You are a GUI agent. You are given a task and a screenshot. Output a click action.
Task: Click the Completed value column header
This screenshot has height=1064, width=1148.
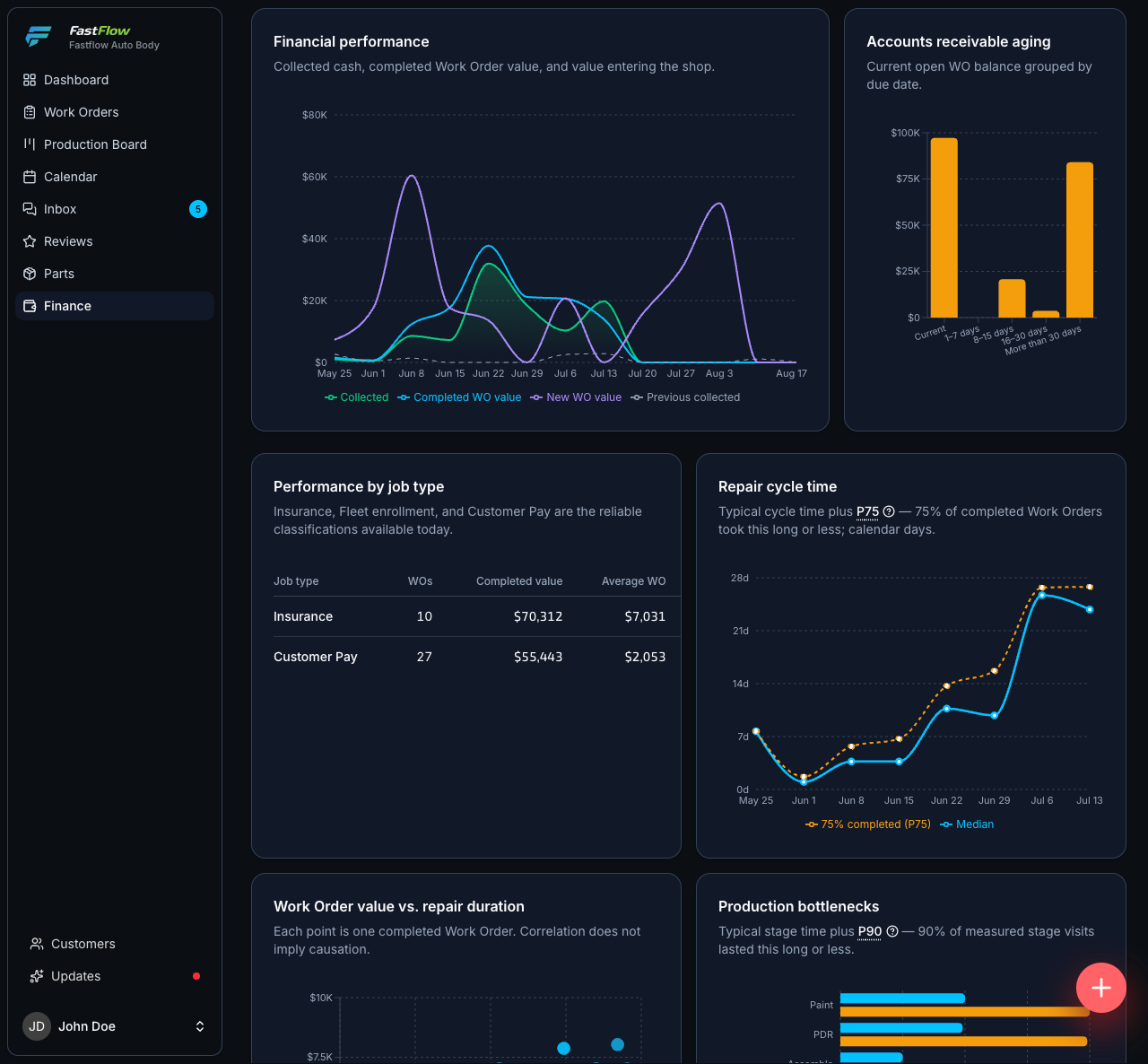point(519,581)
